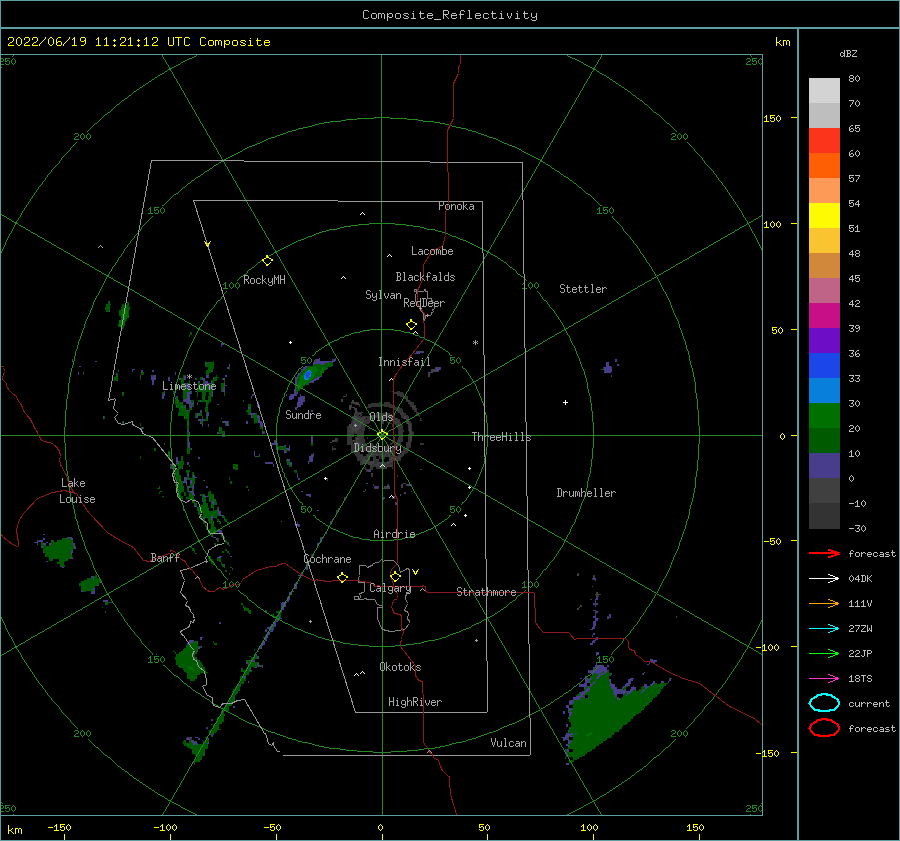The height and width of the screenshot is (841, 900).
Task: Click the Didsbury town label
Action: [378, 448]
